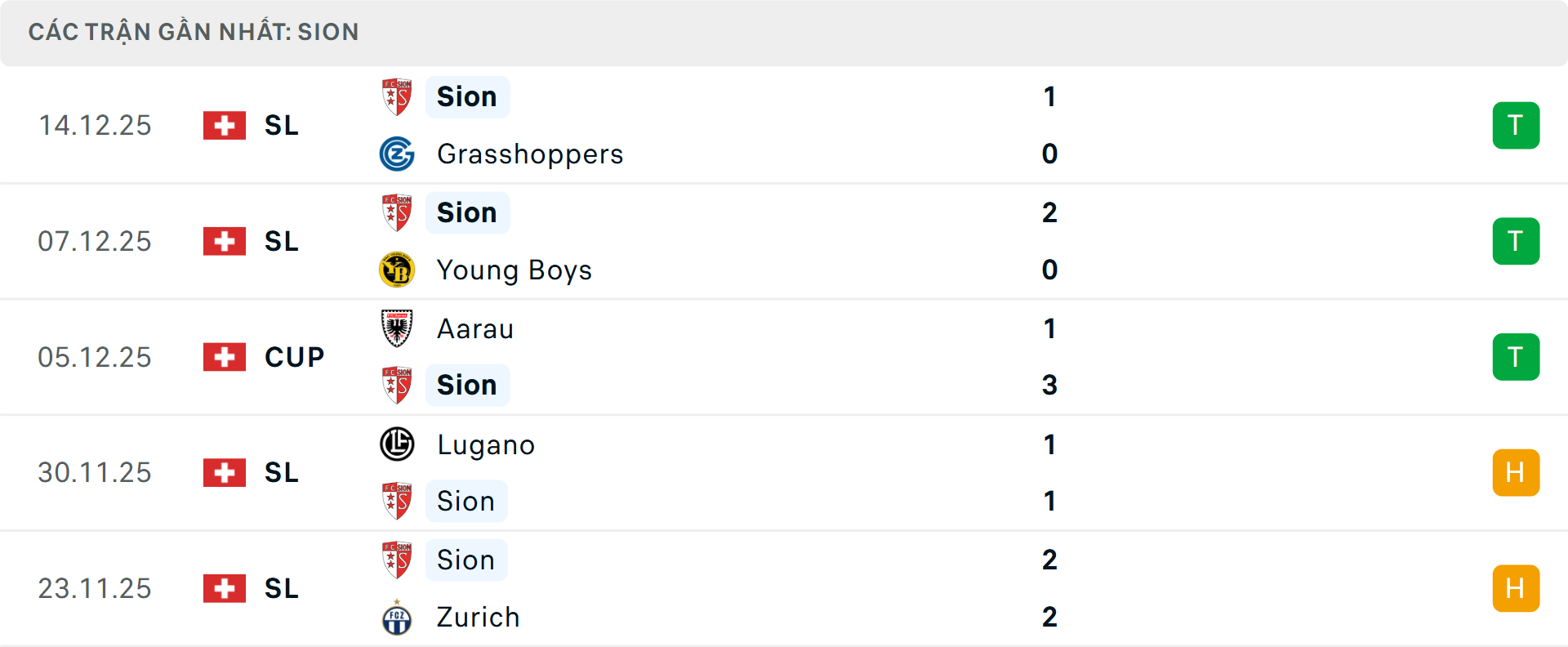Image resolution: width=1568 pixels, height=647 pixels.
Task: Click the Grasshoppers club logo
Action: [x=397, y=154]
